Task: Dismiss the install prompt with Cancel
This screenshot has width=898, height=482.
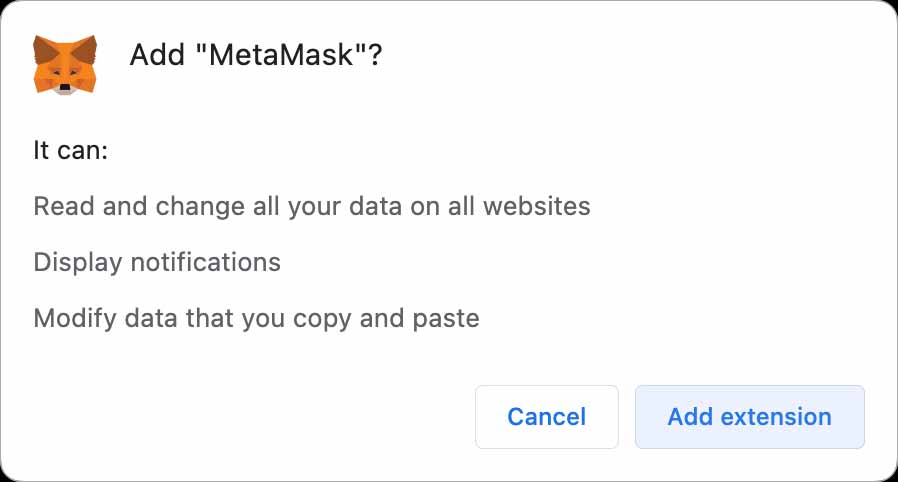Action: [546, 417]
